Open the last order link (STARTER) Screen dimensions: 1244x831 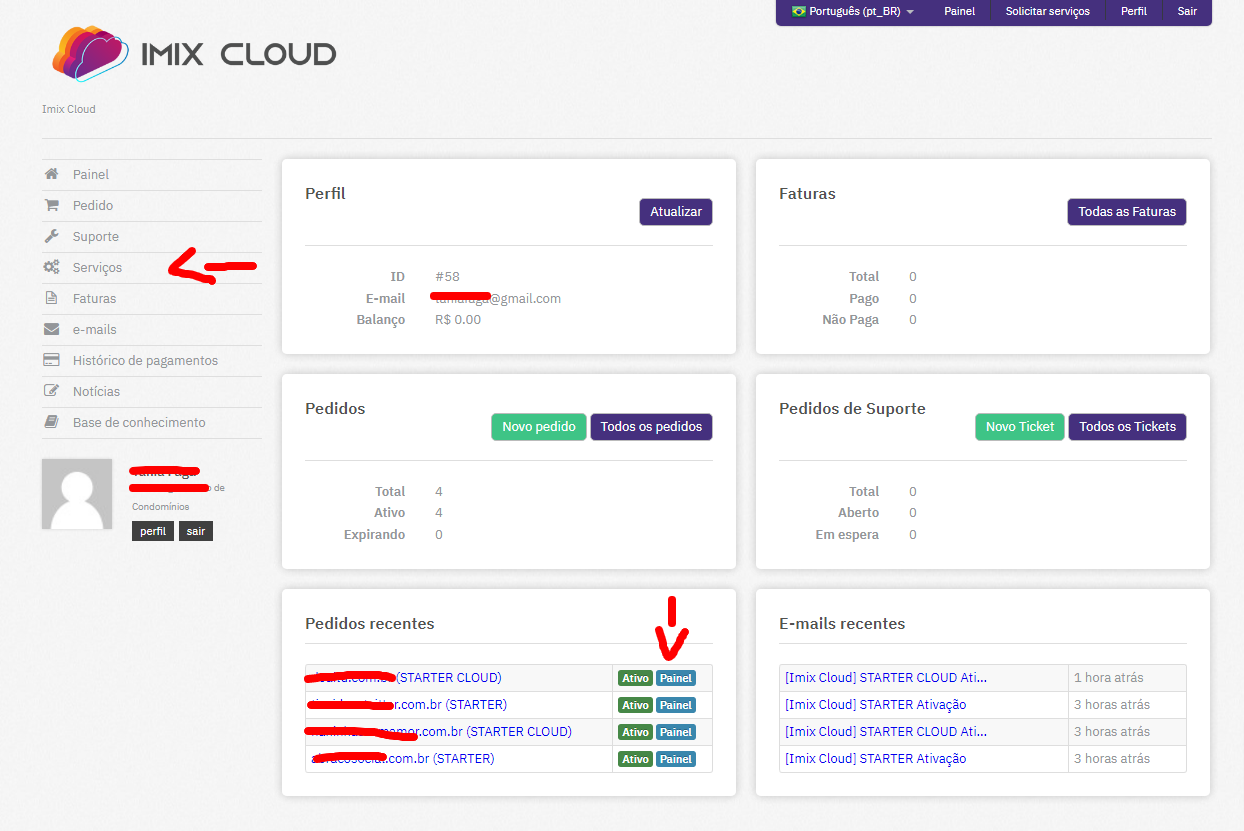[x=402, y=759]
